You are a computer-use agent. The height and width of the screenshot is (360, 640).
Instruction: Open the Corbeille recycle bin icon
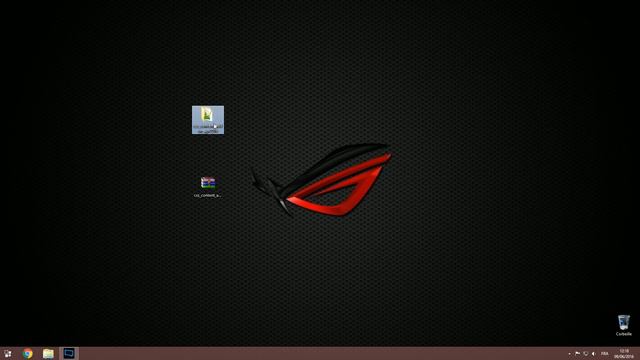point(624,322)
